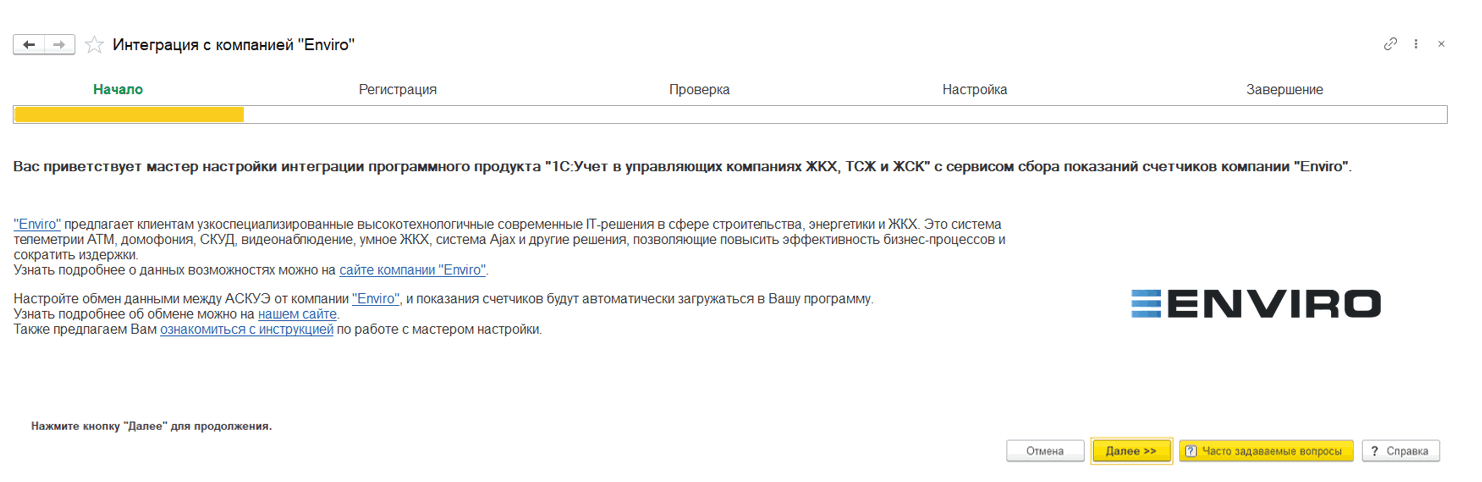The image size is (1482, 482).
Task: Select the Начало wizard step
Action: pos(118,89)
